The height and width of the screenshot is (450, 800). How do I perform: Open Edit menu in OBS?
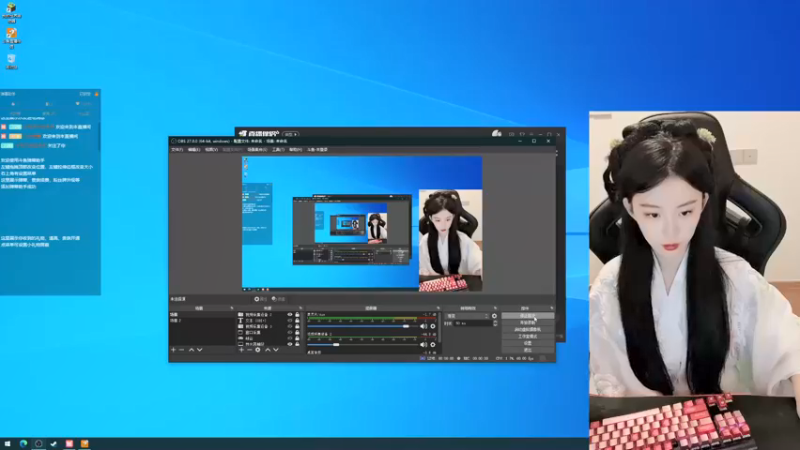coord(194,149)
